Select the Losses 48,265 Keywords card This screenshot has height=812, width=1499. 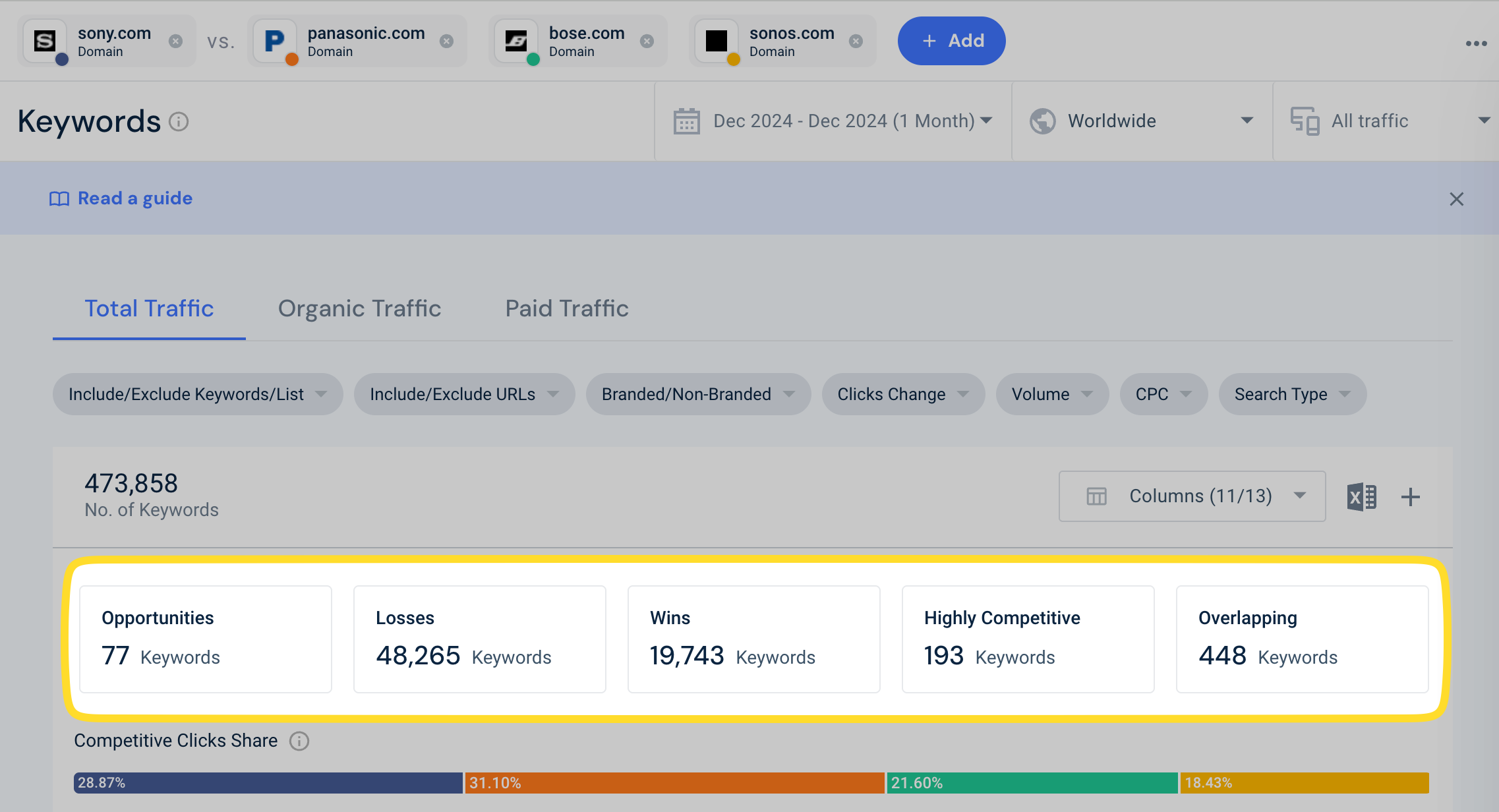coord(480,639)
